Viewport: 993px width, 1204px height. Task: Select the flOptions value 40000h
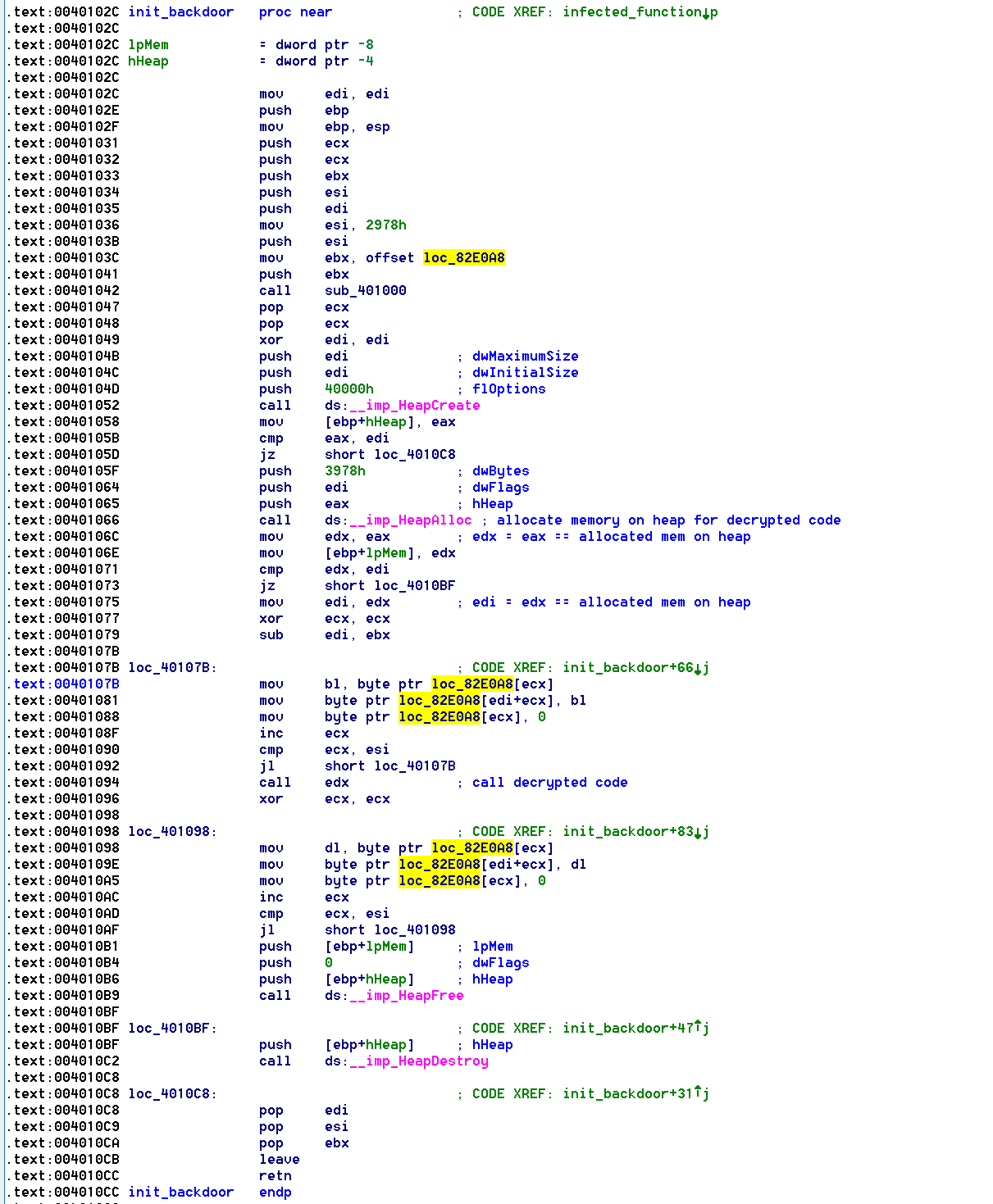pyautogui.click(x=348, y=389)
